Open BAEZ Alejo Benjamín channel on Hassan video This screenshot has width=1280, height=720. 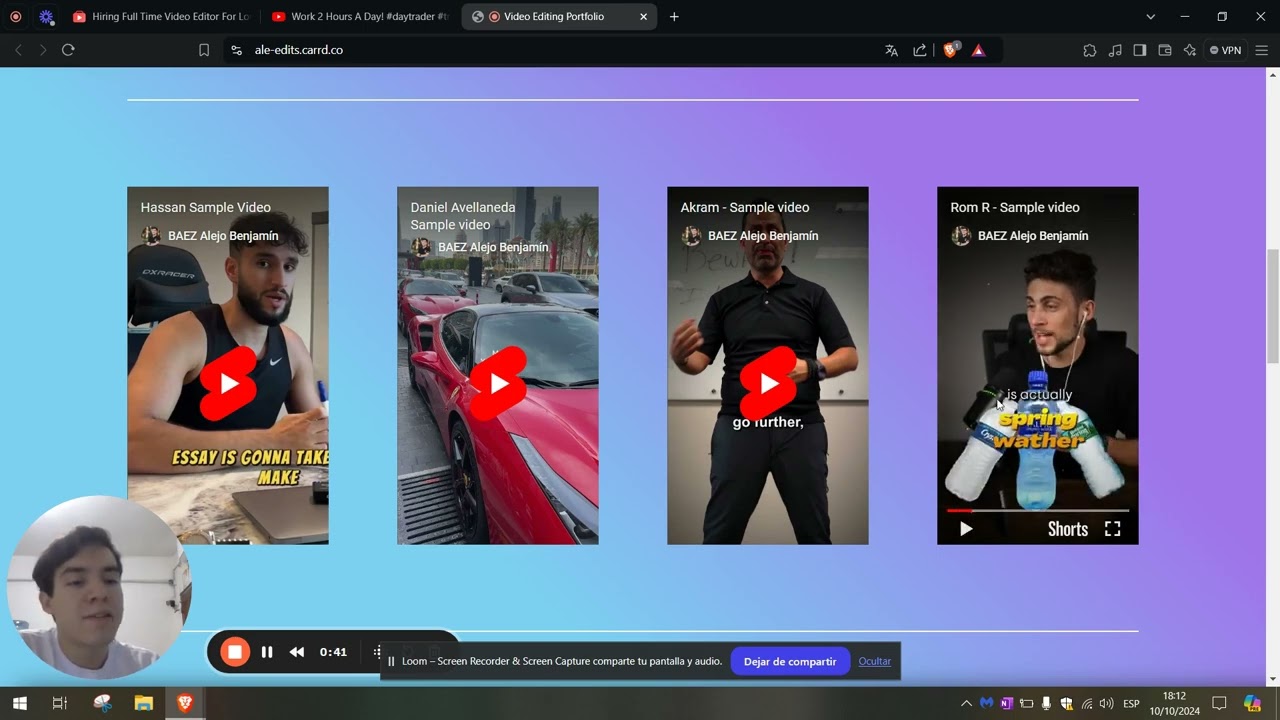[x=223, y=236]
